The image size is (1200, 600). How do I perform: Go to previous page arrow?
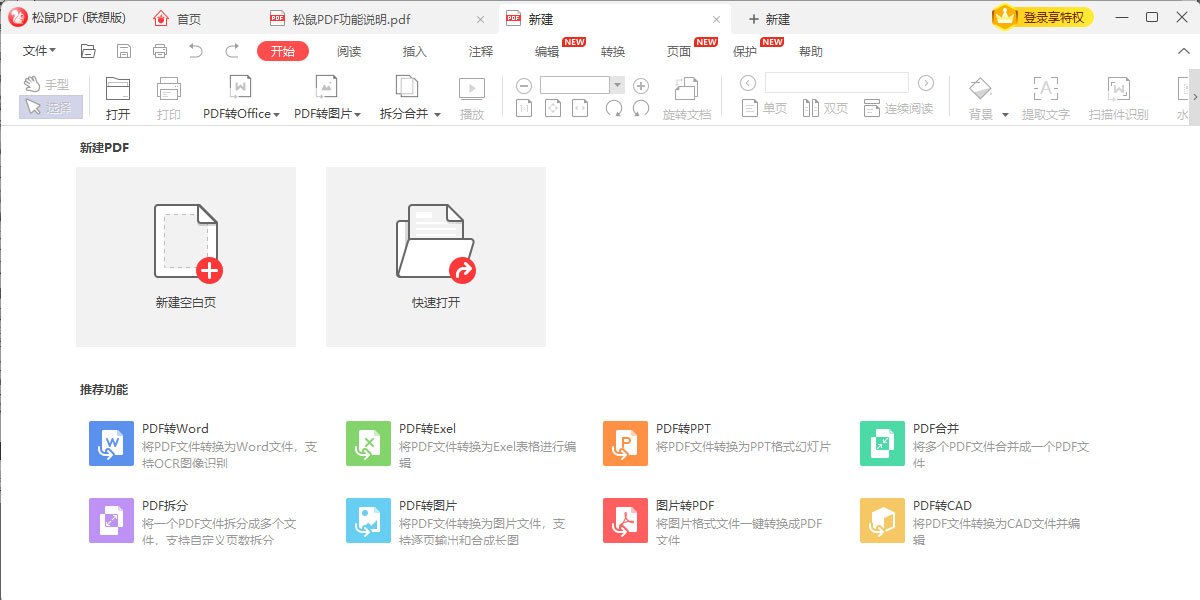point(748,83)
